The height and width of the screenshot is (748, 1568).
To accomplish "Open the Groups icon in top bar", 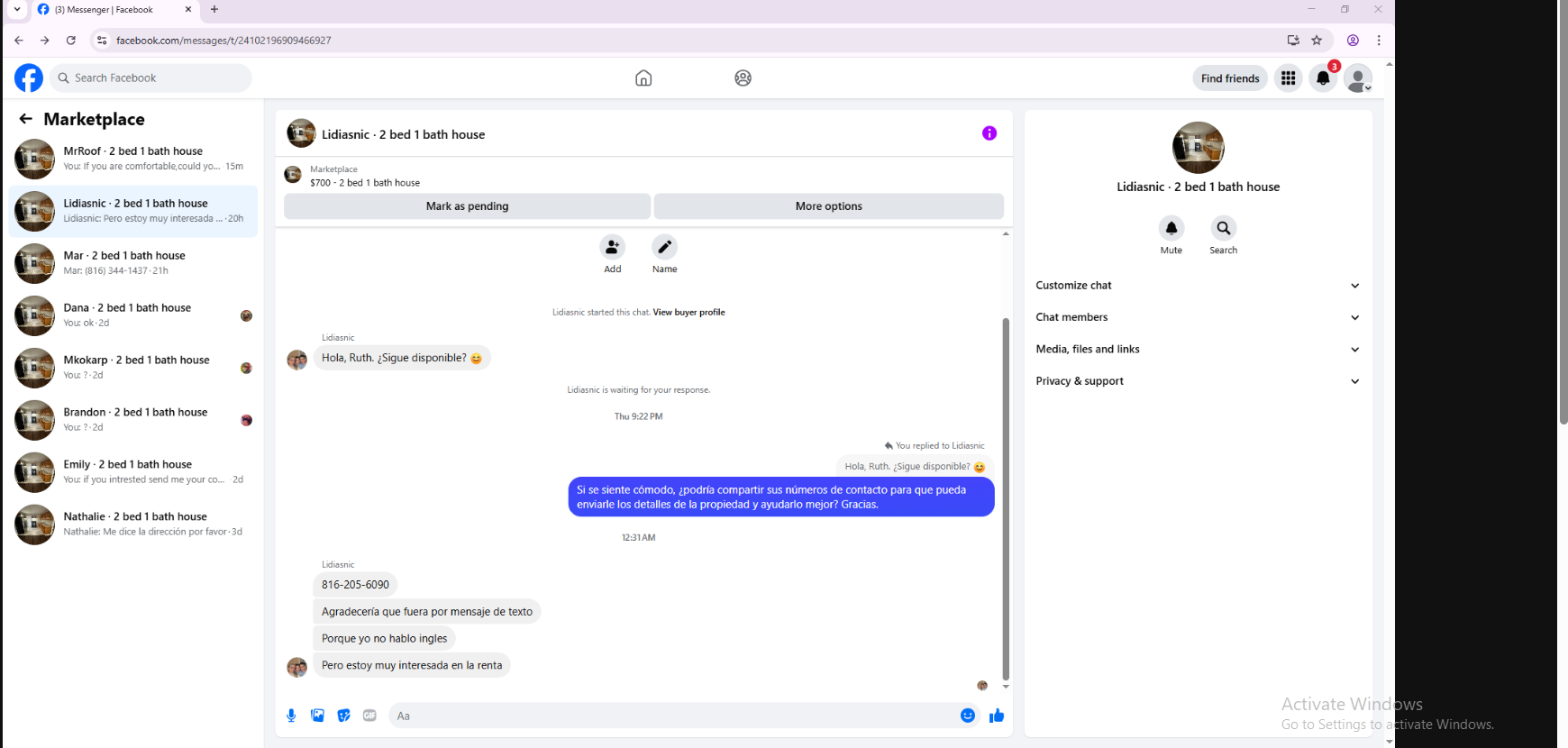I will (x=743, y=78).
